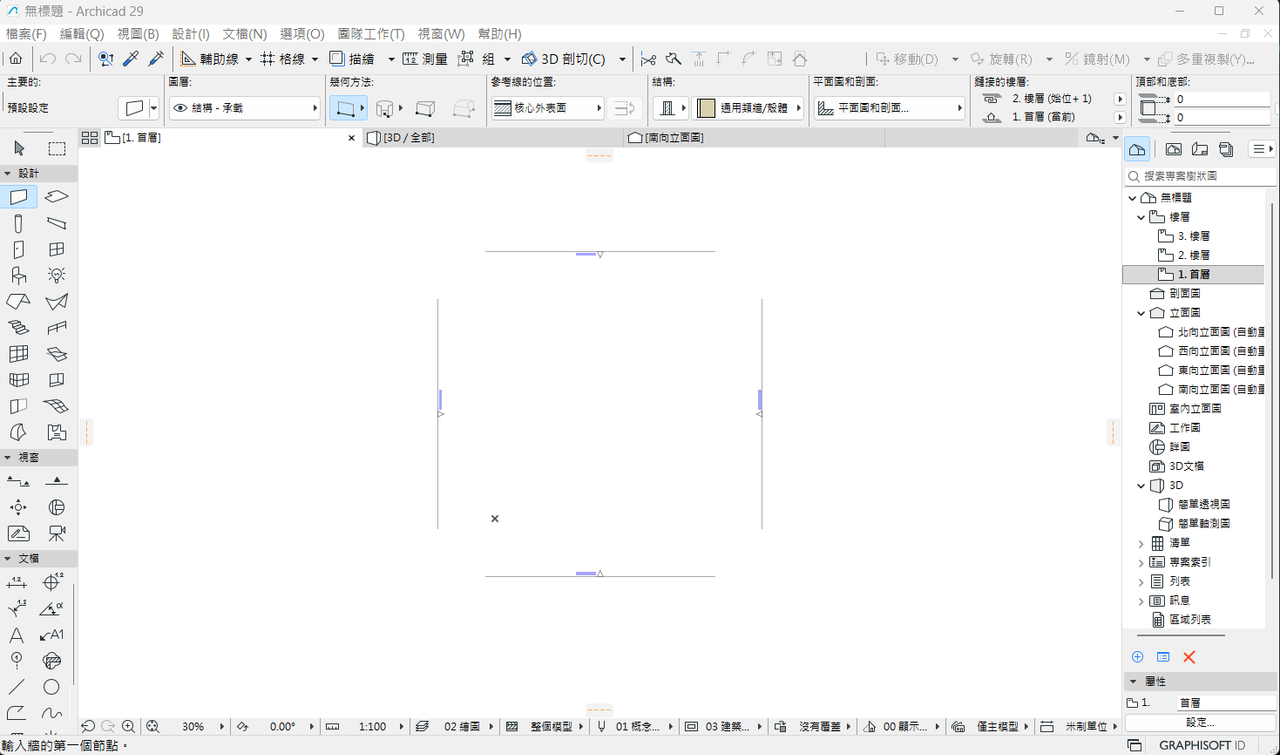Select the Text tool

[17, 635]
